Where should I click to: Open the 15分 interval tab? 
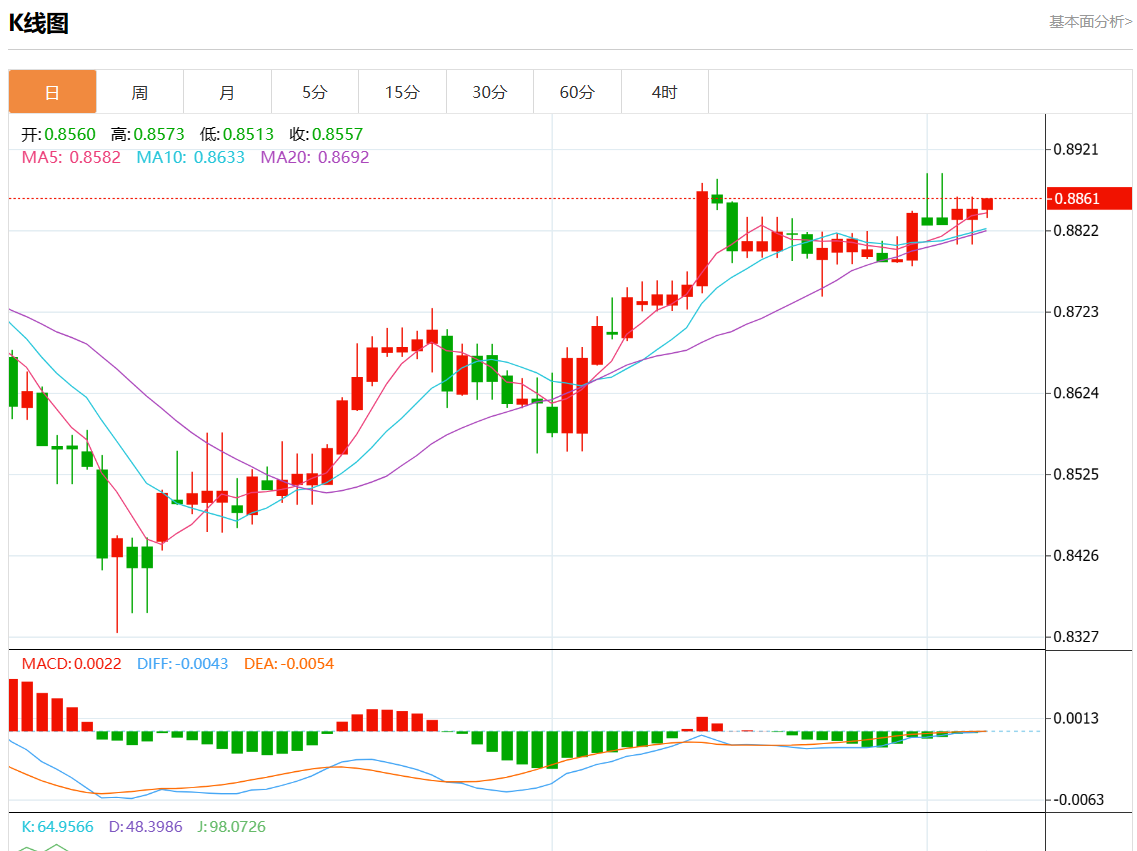pyautogui.click(x=402, y=92)
